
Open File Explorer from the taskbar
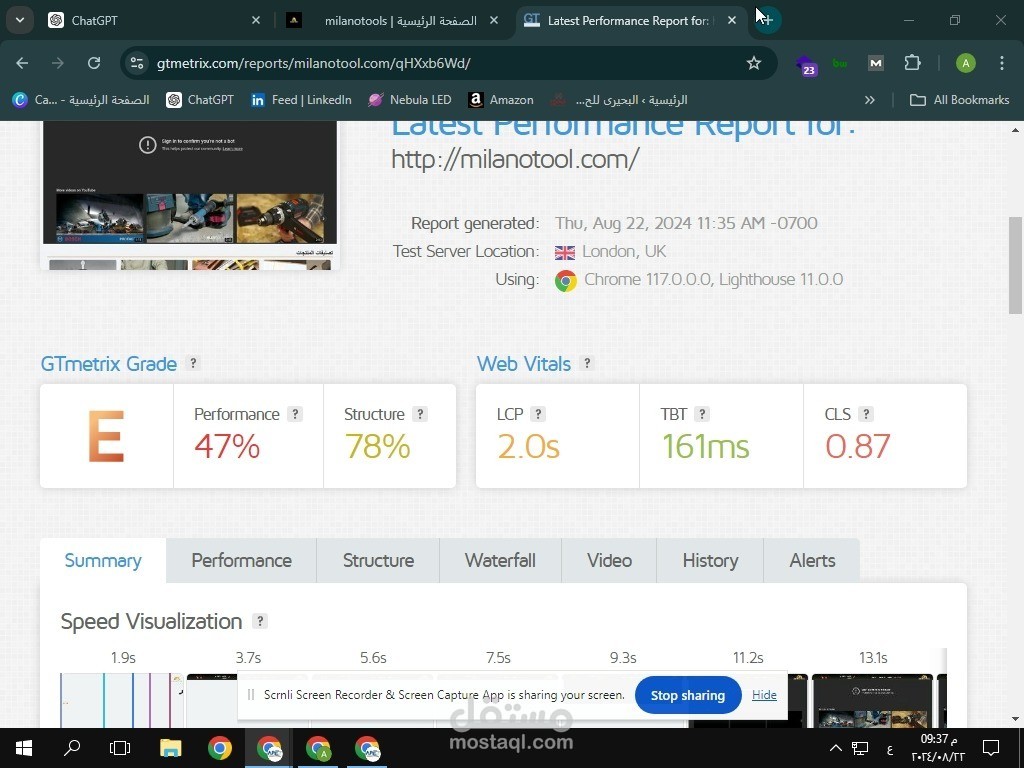[170, 748]
